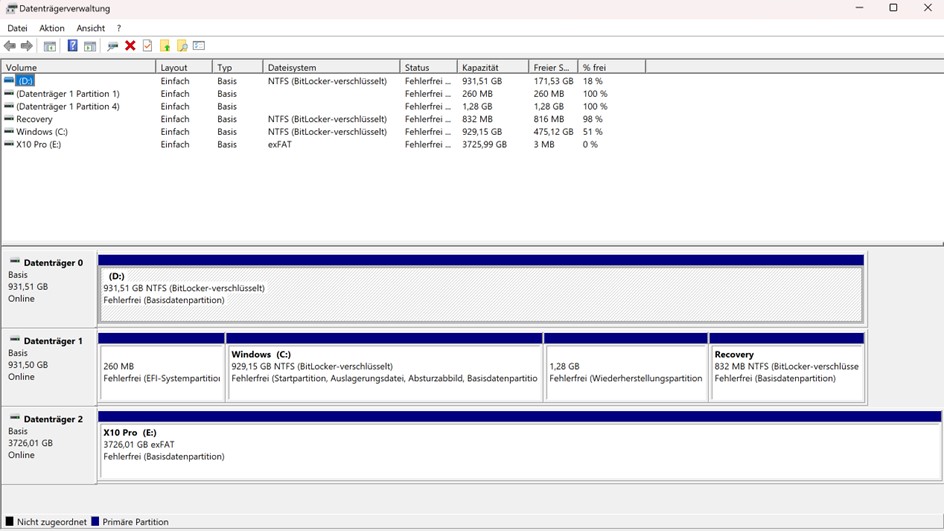Click the drive icon of volume (D:)
The image size is (944, 531).
[9, 80]
